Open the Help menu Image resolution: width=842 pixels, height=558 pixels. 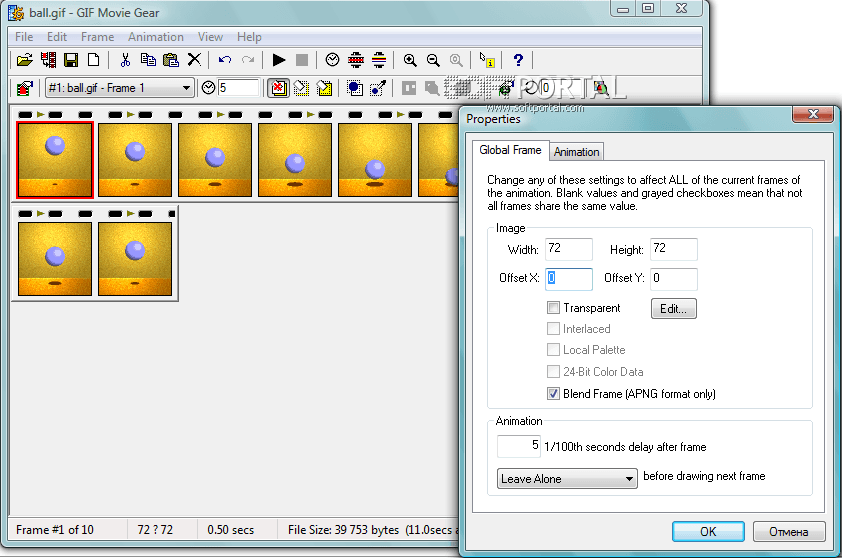249,37
